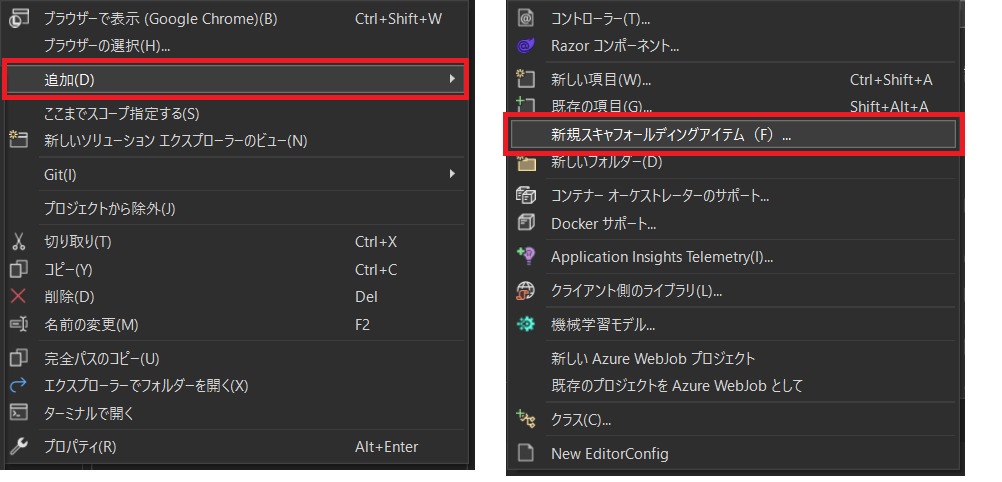Select New EditorConfig entry
This screenshot has height=482, width=1002.
(610, 454)
